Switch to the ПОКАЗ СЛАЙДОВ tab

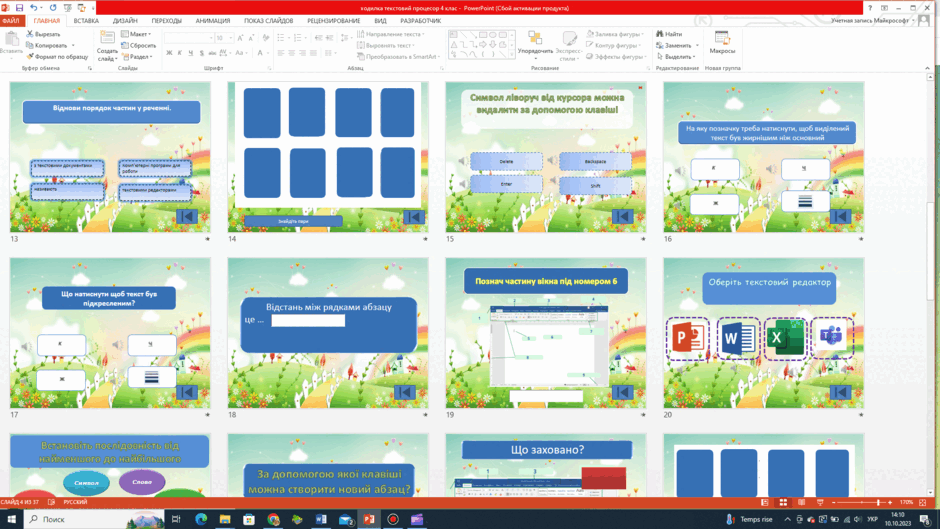(x=268, y=20)
